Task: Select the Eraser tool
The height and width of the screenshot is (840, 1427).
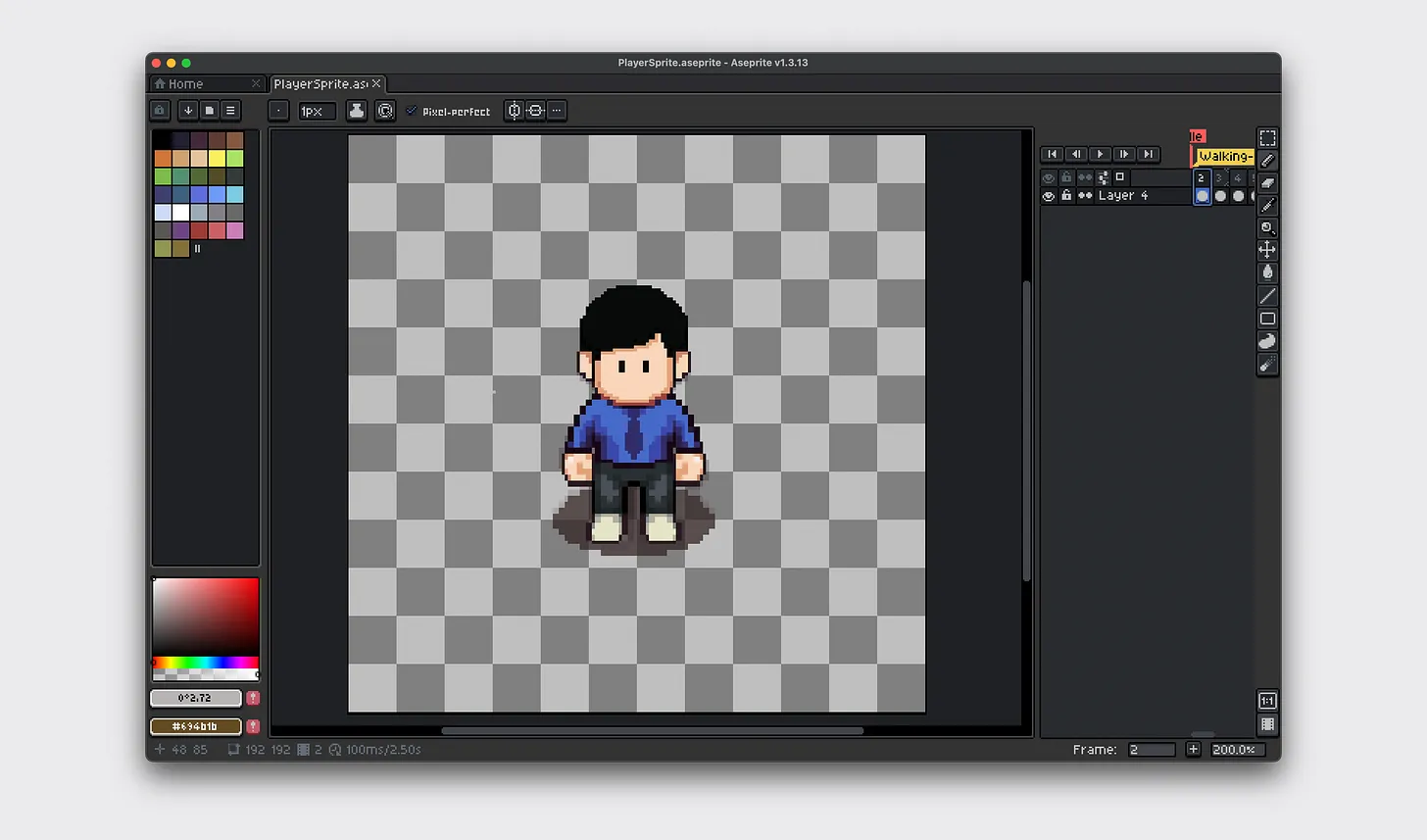Action: 1267,182
